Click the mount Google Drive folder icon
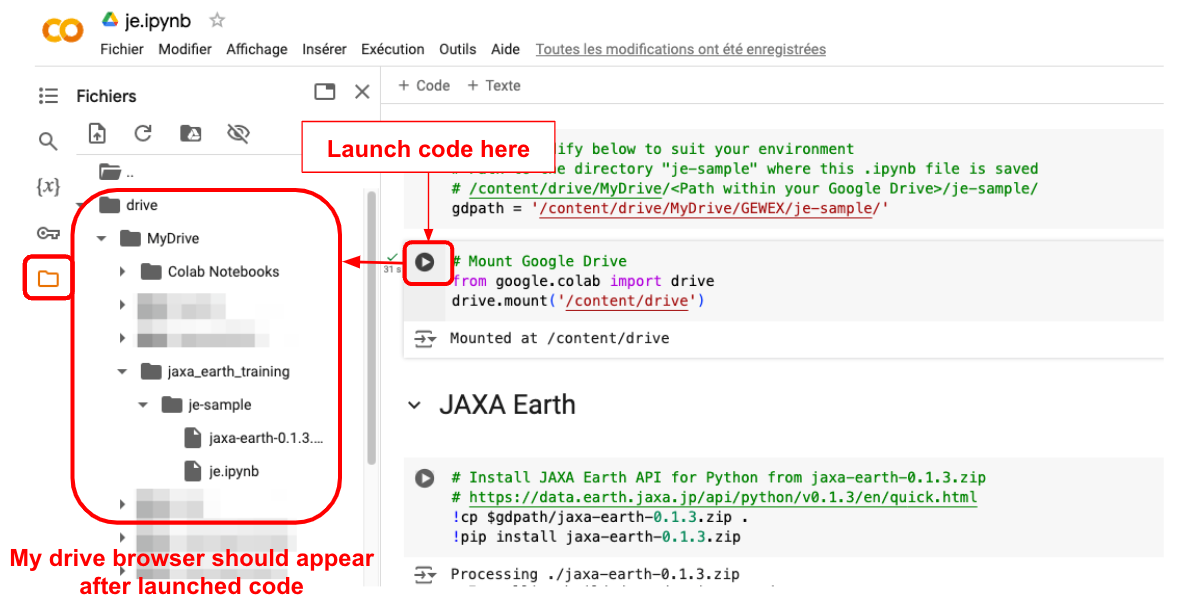Screen dimensions: 1177x603 tap(190, 134)
